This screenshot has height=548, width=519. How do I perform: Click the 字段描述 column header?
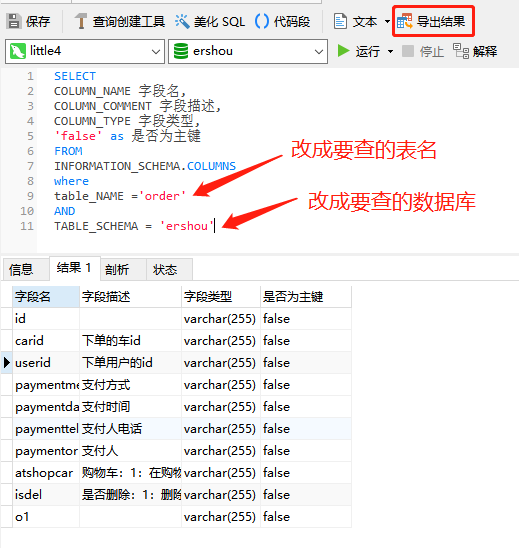[x=130, y=297]
